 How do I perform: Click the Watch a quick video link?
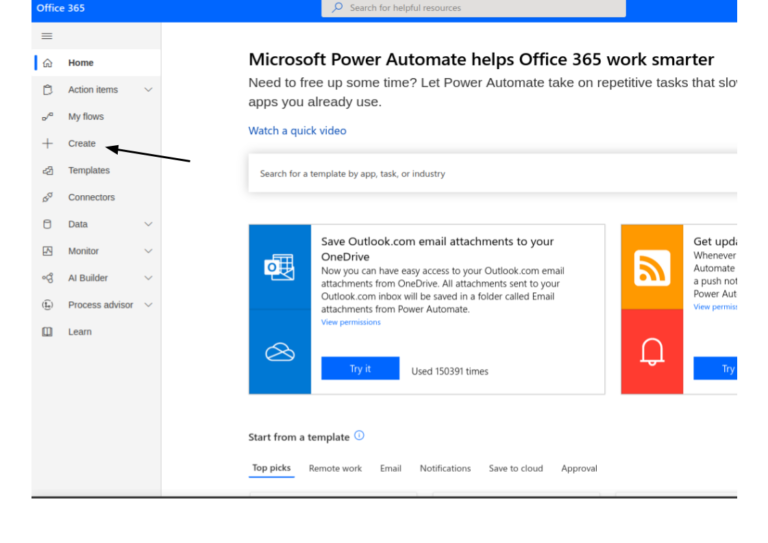[297, 131]
